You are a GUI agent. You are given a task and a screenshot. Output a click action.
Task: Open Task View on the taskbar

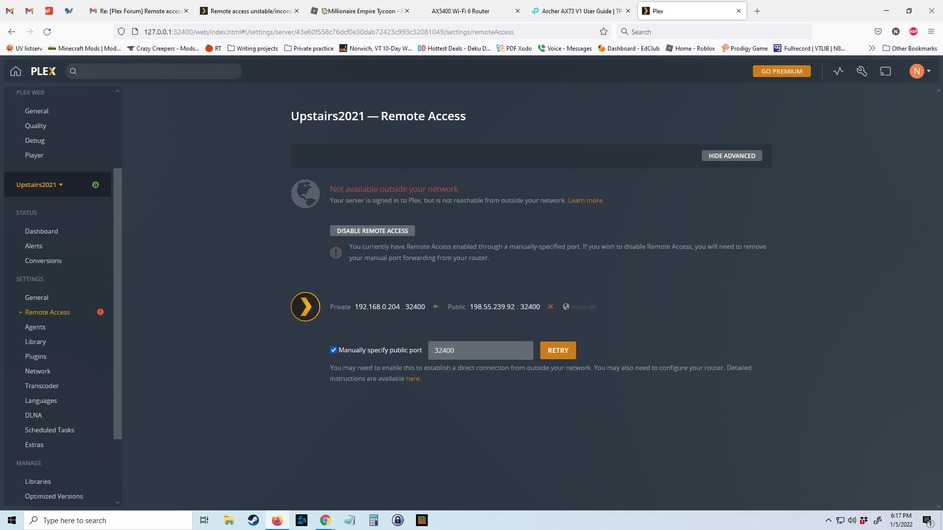click(x=204, y=520)
